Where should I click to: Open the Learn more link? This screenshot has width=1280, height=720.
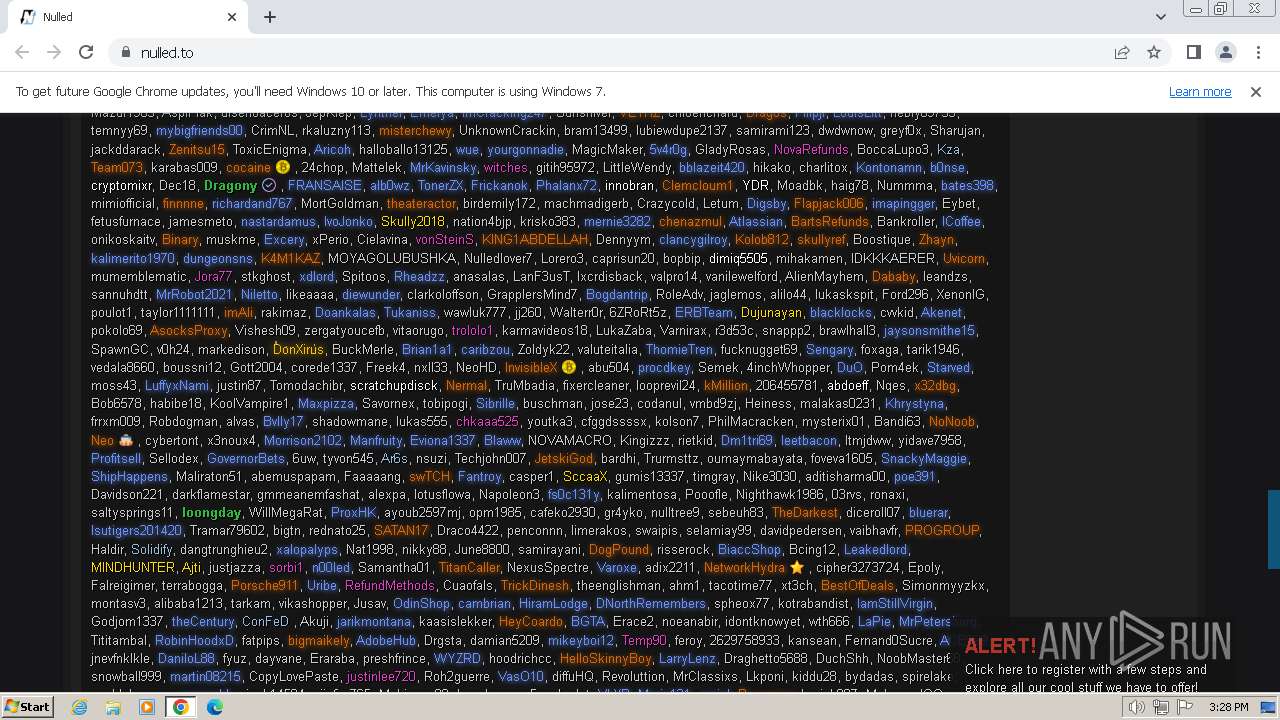click(1200, 91)
